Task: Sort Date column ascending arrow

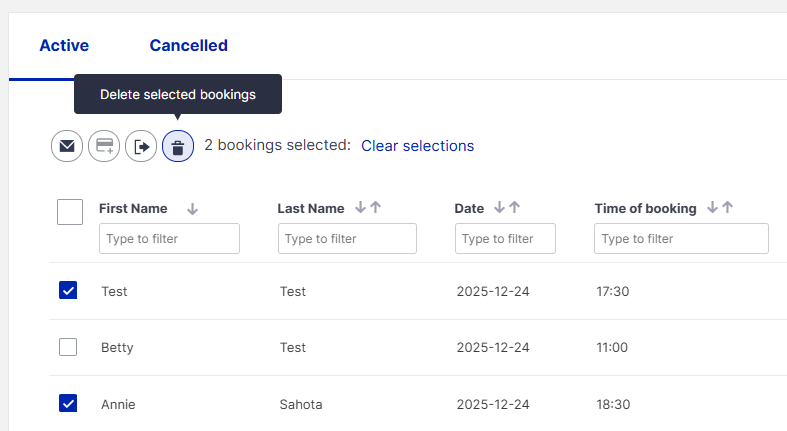Action: click(x=514, y=208)
